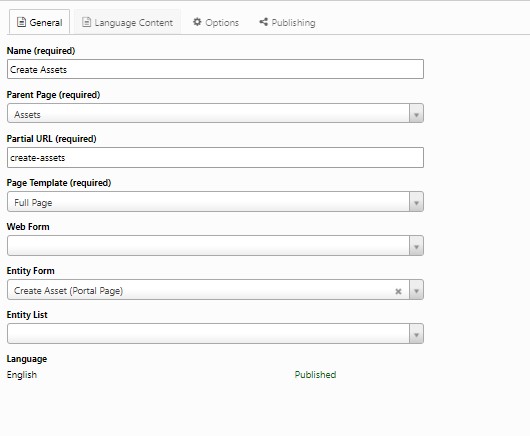
Task: Open the Web Form dropdown arrow
Action: click(x=416, y=246)
